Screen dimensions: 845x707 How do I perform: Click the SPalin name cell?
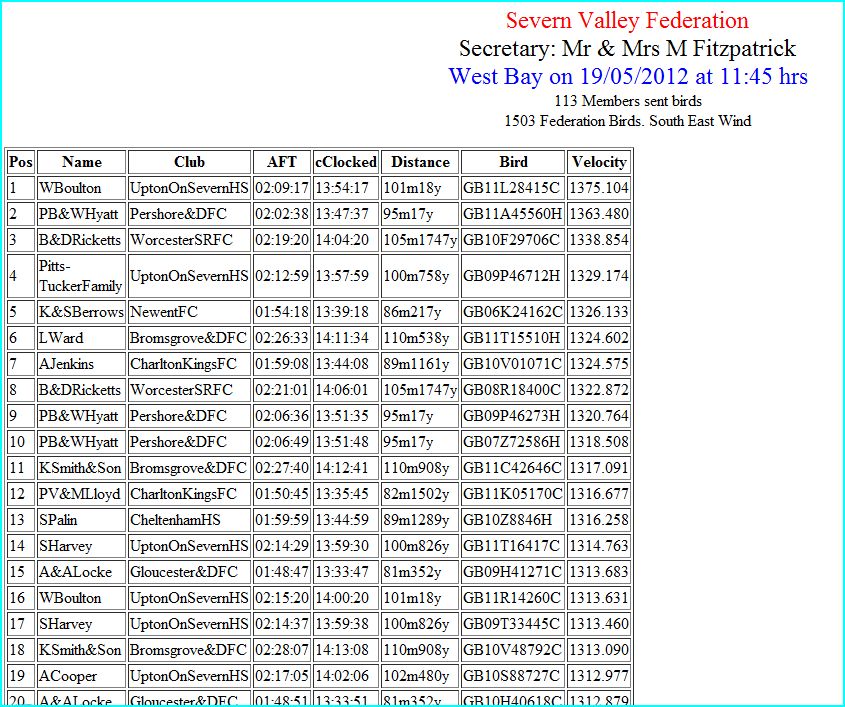click(81, 519)
